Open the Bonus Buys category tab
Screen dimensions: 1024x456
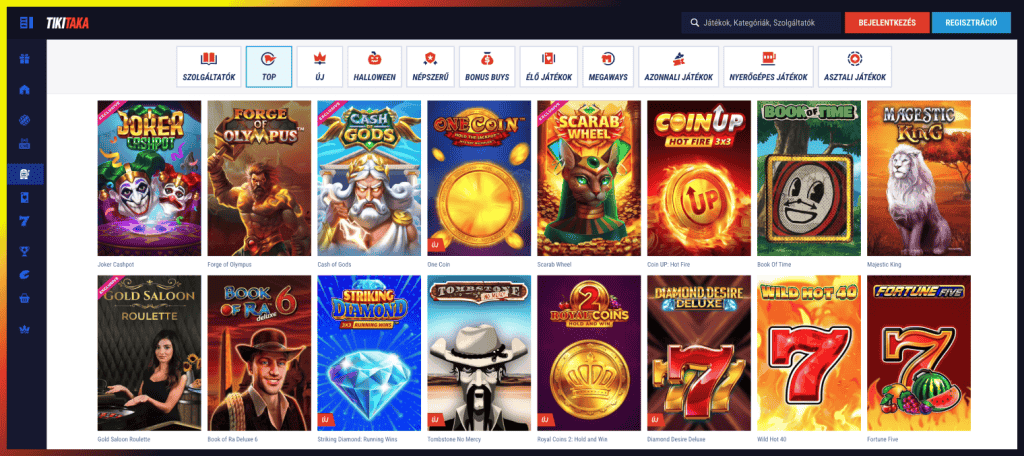pos(487,67)
